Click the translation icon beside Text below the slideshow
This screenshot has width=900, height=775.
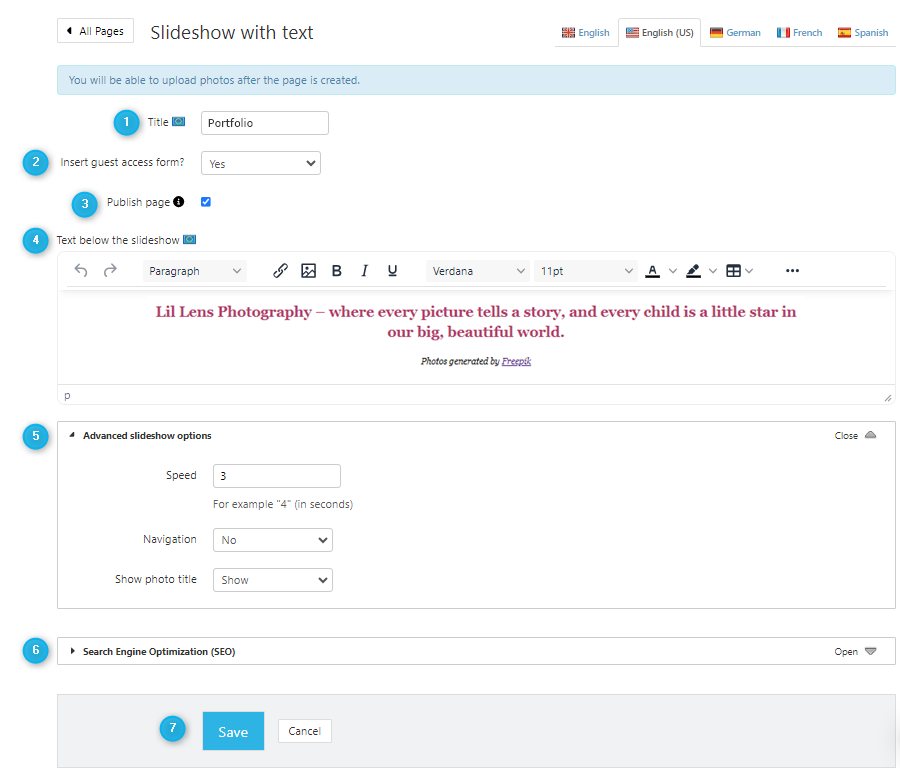click(189, 239)
